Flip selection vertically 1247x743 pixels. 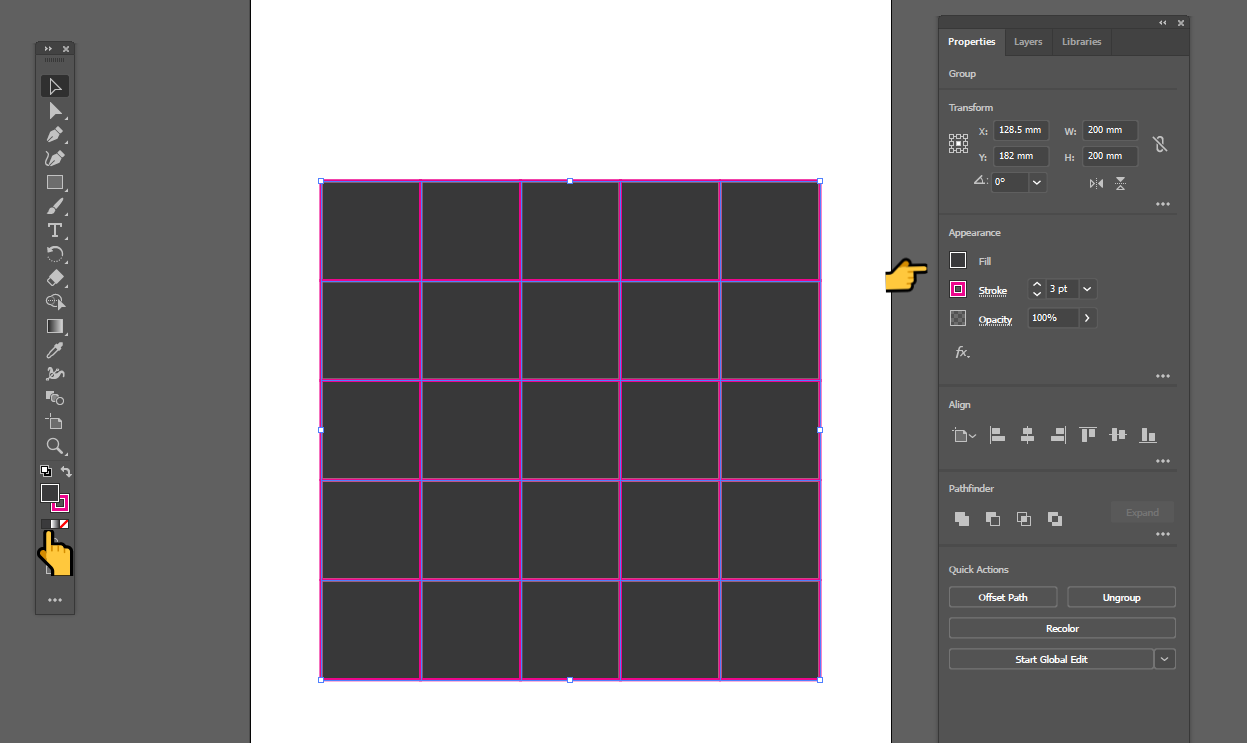tap(1120, 183)
